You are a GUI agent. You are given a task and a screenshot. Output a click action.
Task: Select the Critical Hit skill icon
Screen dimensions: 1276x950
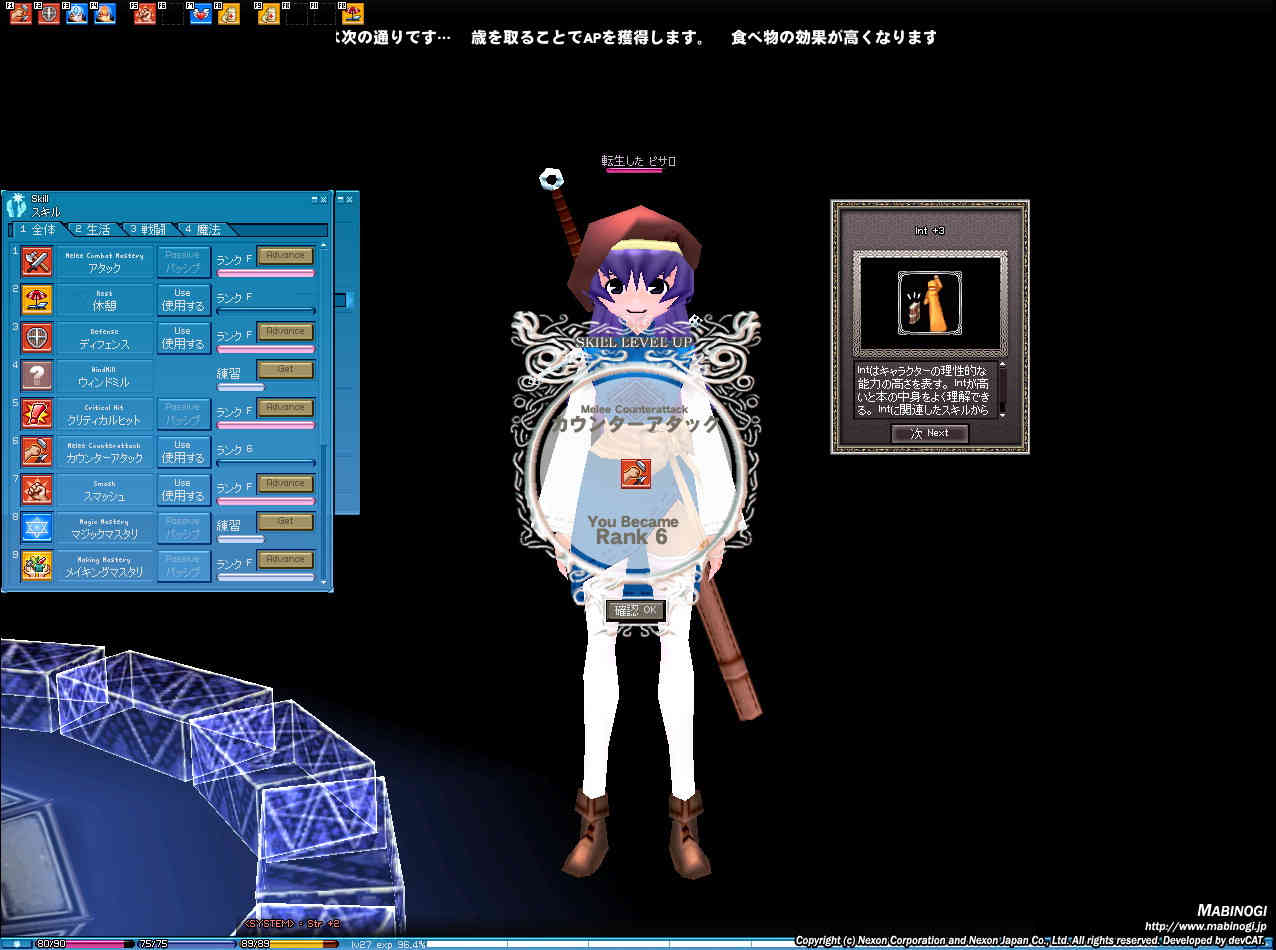click(x=37, y=414)
